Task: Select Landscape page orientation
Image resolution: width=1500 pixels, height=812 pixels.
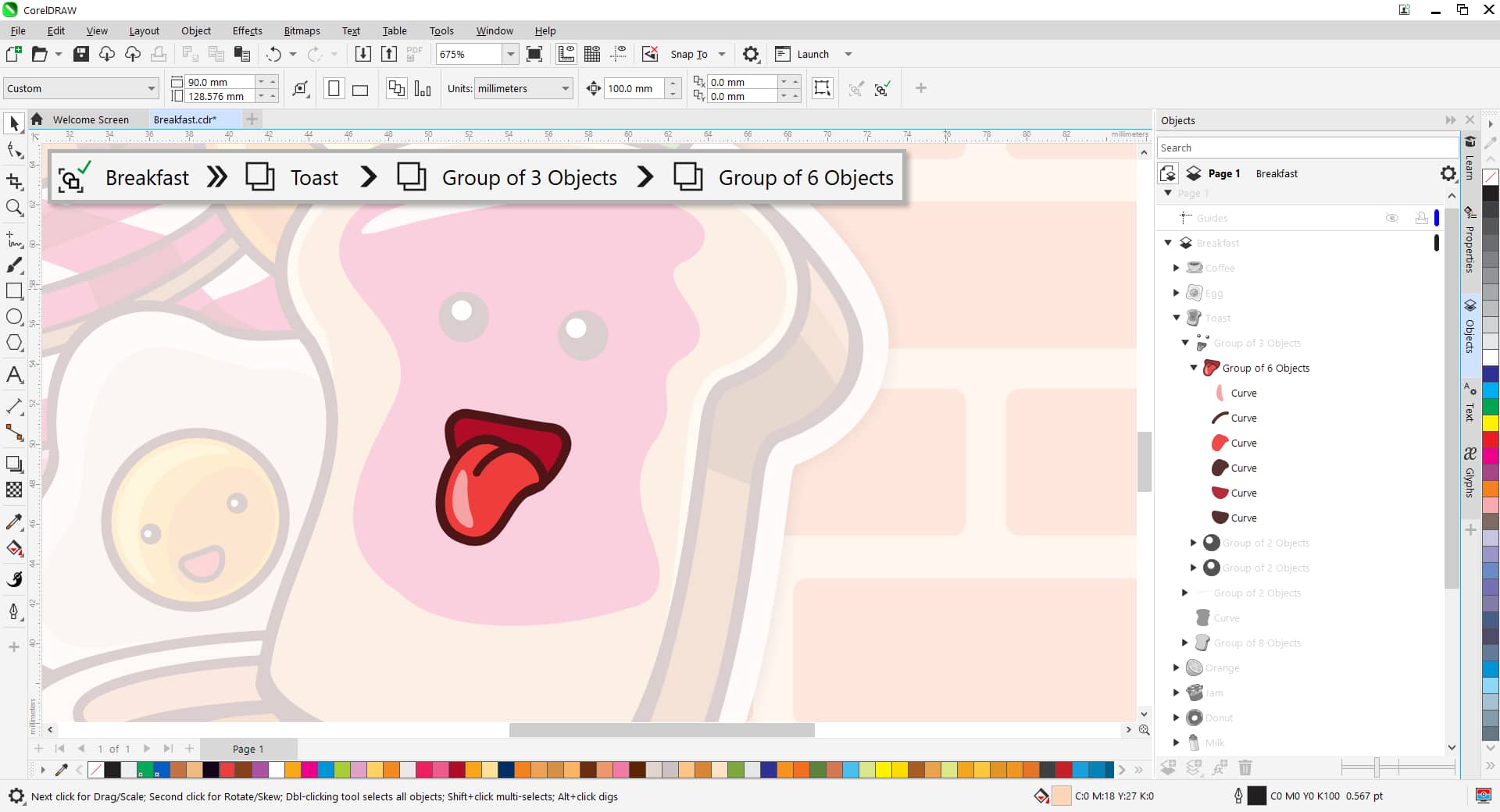Action: pos(360,89)
